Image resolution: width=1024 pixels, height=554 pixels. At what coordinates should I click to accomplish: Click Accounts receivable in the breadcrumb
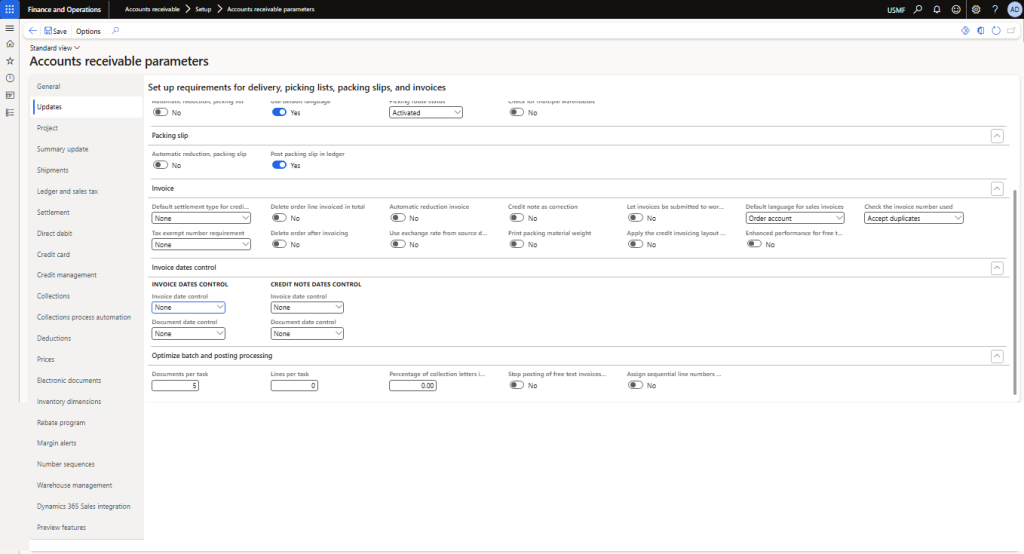pyautogui.click(x=151, y=8)
